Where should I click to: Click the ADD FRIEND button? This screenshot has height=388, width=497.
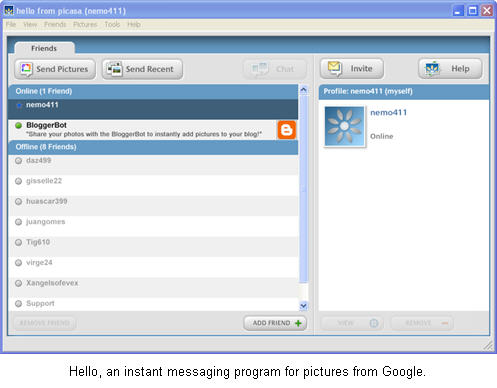(x=275, y=323)
